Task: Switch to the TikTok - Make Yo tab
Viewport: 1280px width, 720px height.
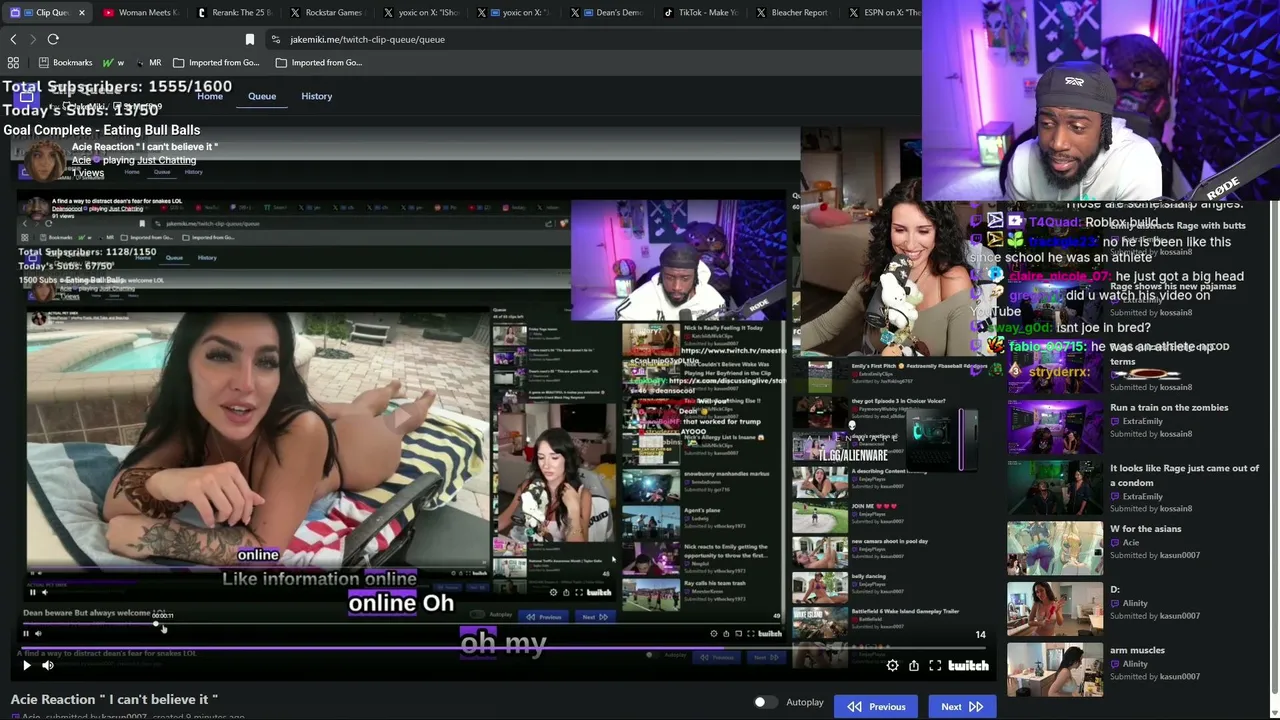Action: point(700,13)
